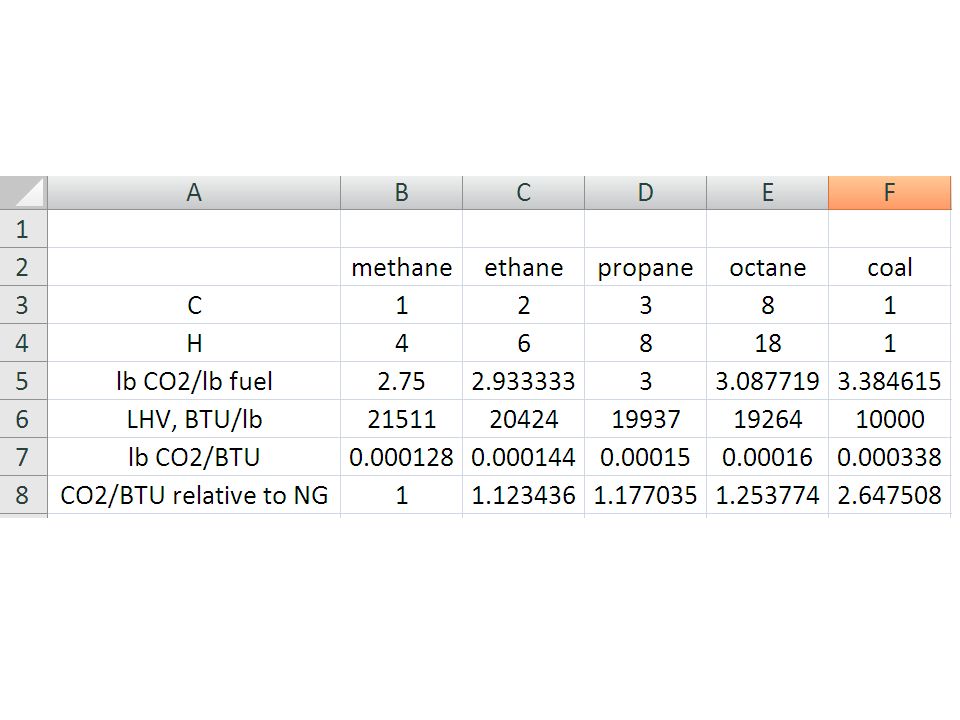The image size is (960, 720).
Task: Click the 'CO2/BTU relative to NG' cell
Action: [x=194, y=495]
